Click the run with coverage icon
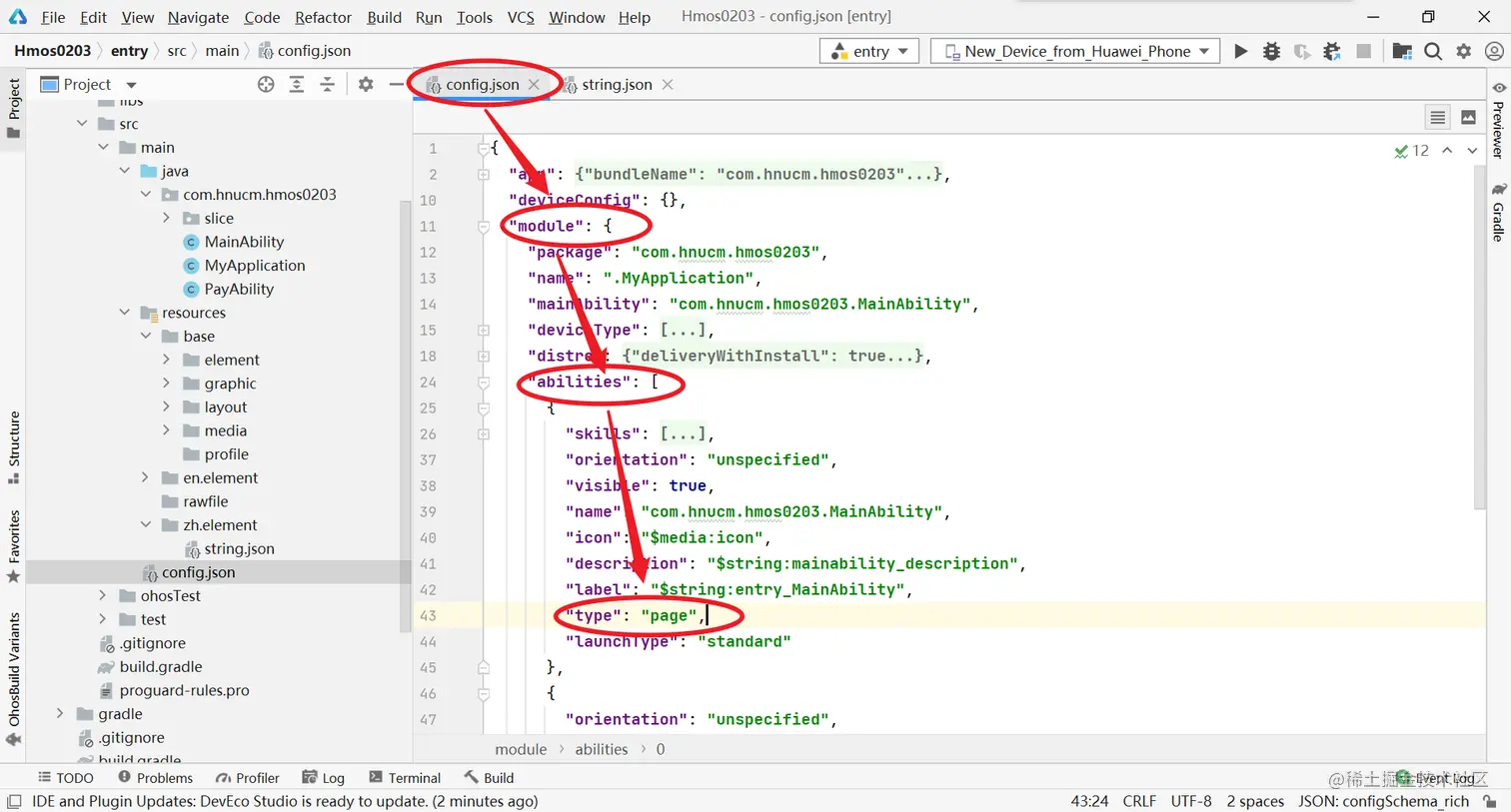Screen dimensions: 1511x812 pos(1301,51)
